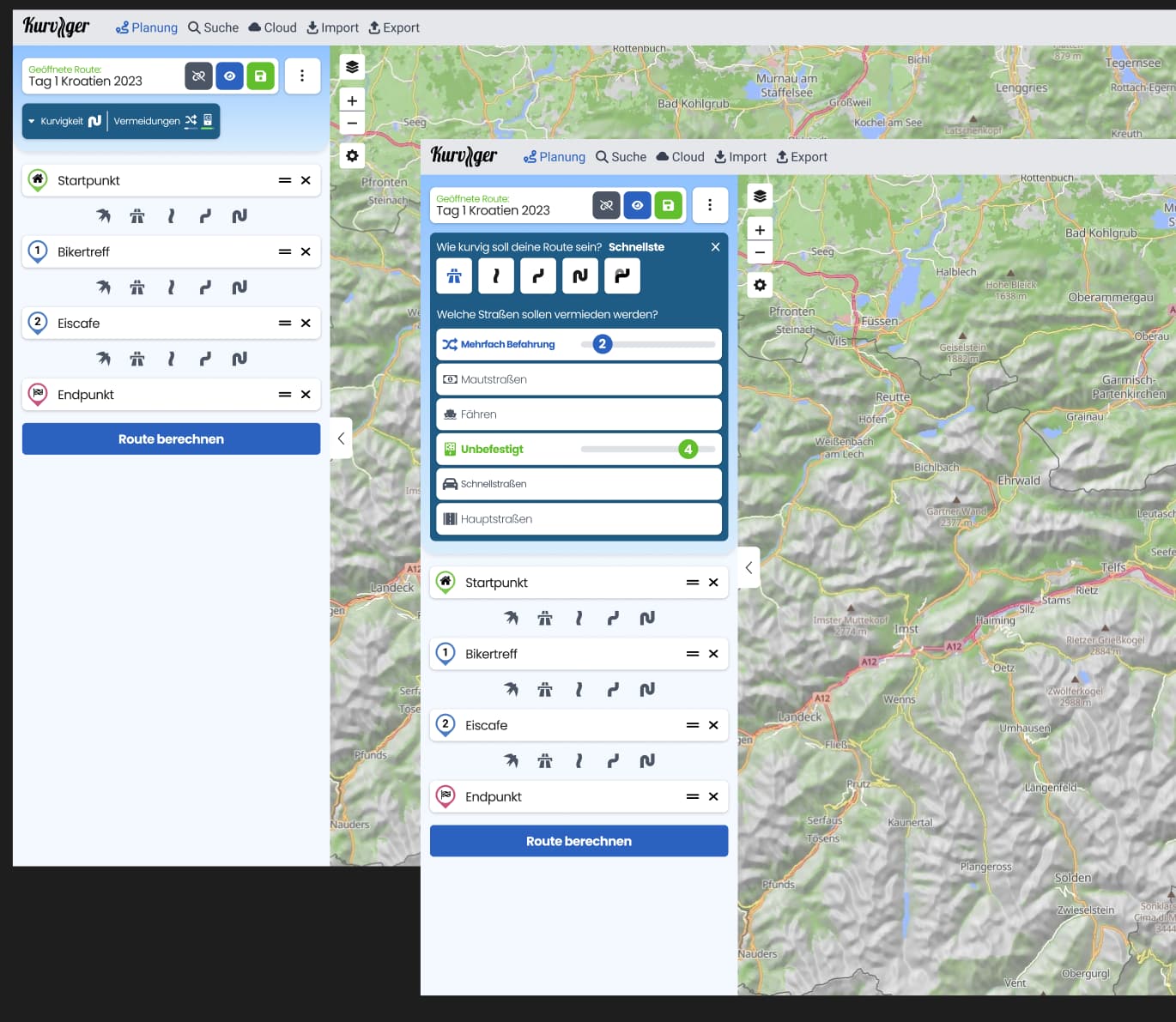Image resolution: width=1176 pixels, height=1022 pixels.
Task: Collapse the foreground sidebar with the arrow handle
Action: click(749, 567)
